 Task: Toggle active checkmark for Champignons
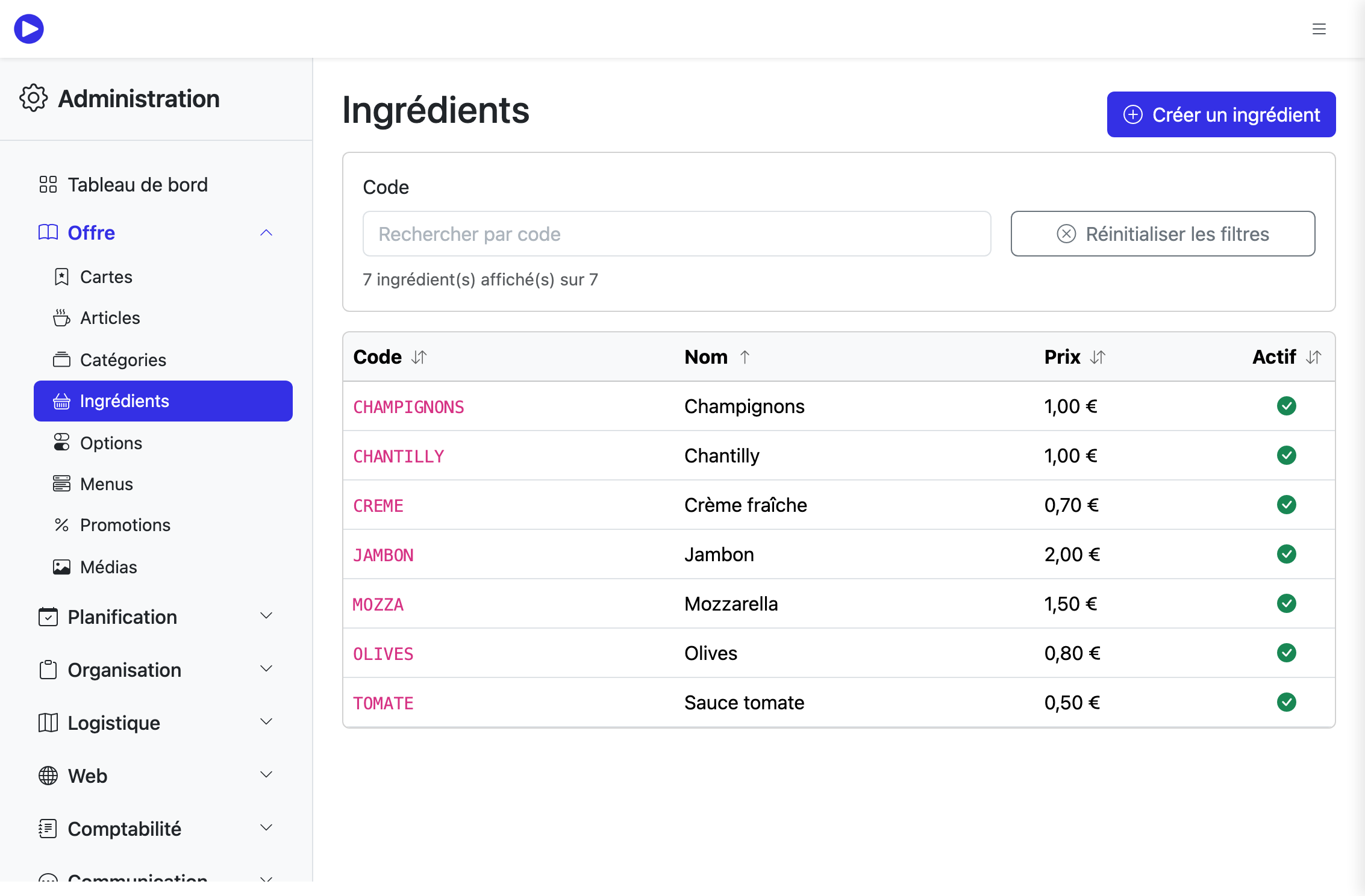[1287, 406]
